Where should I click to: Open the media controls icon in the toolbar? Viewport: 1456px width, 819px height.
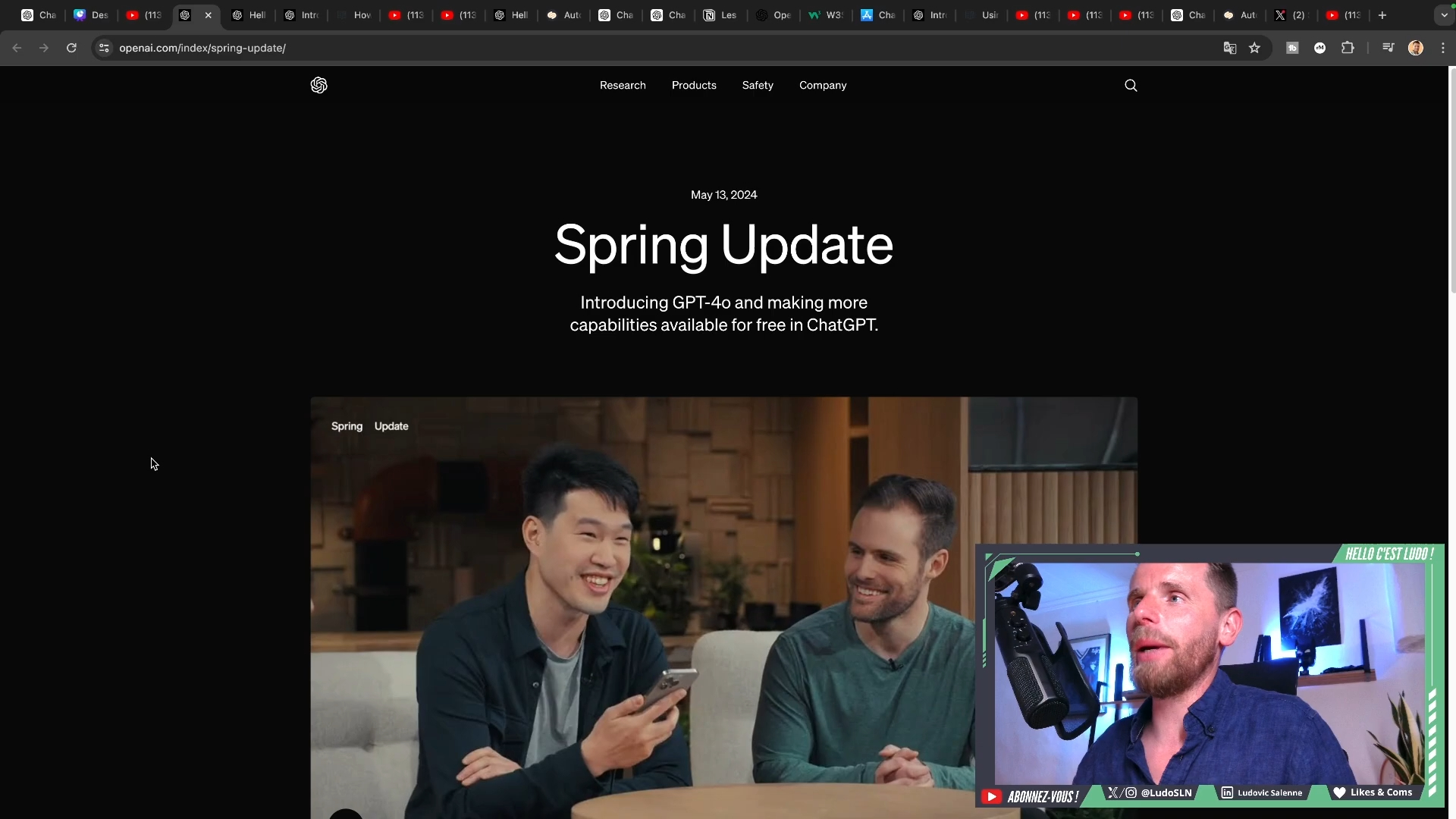tap(1388, 48)
